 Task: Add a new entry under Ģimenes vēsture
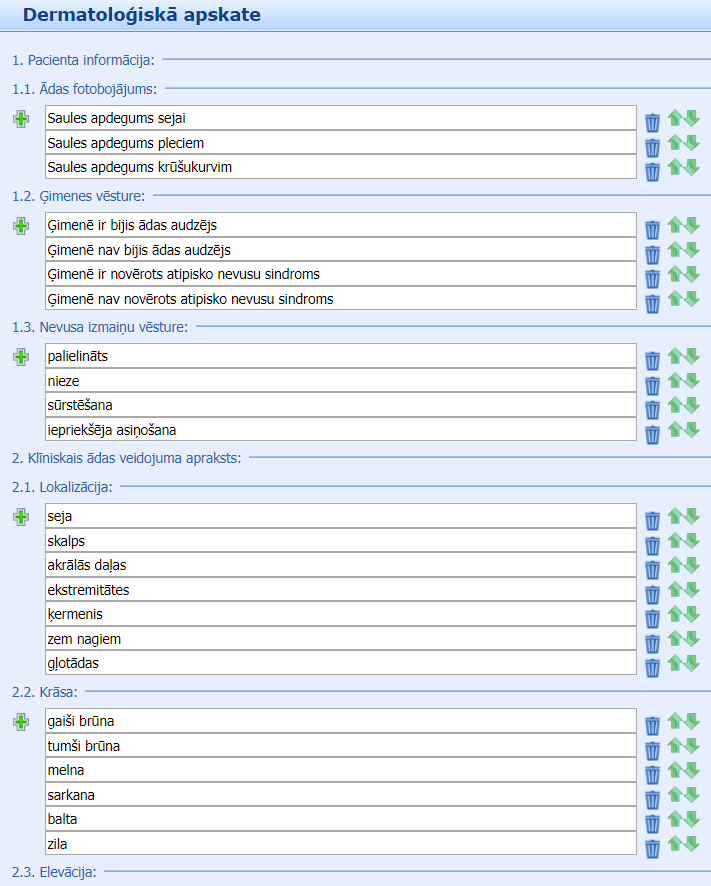pos(21,226)
